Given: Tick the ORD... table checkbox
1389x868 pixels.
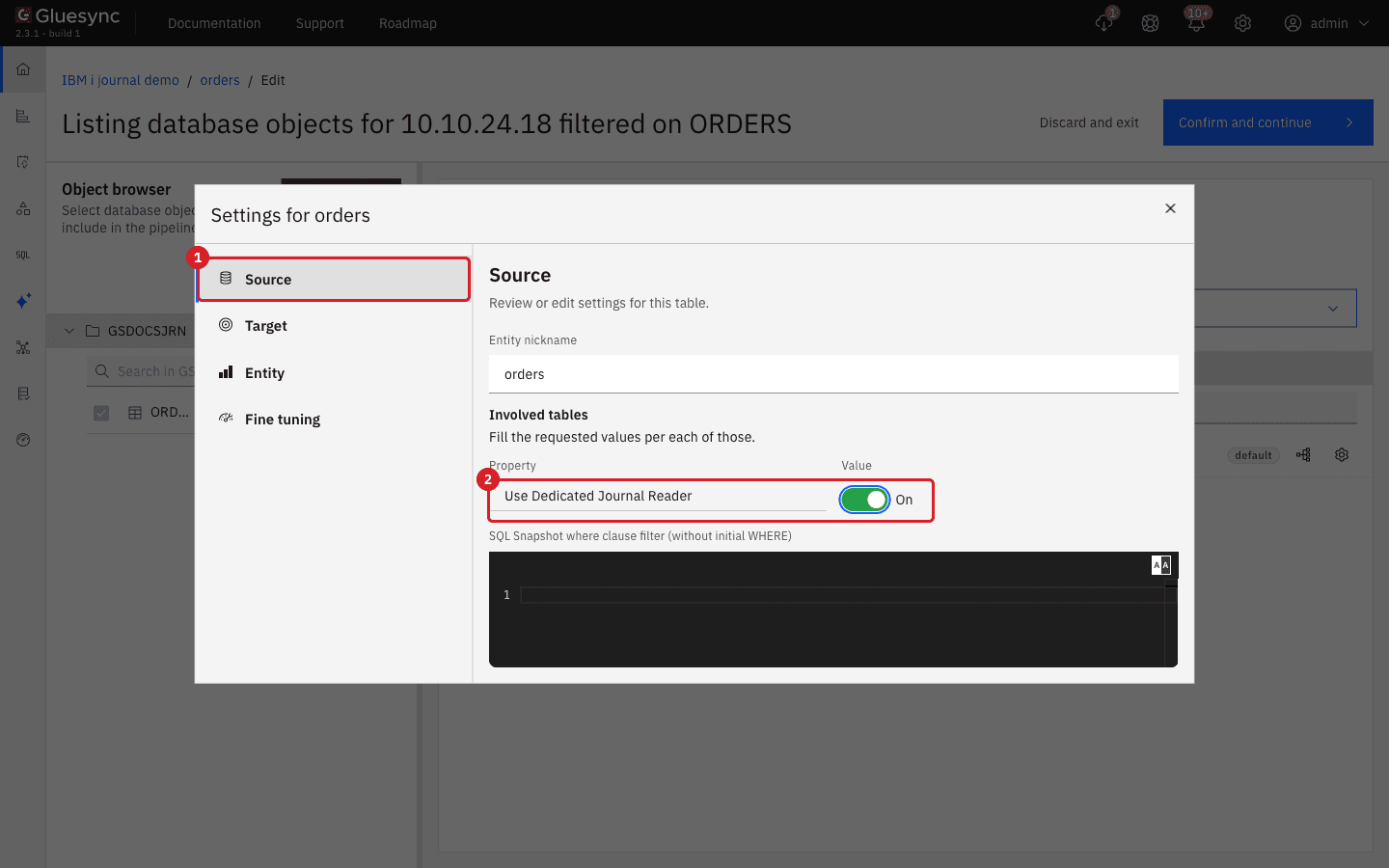Looking at the screenshot, I should tap(101, 413).
